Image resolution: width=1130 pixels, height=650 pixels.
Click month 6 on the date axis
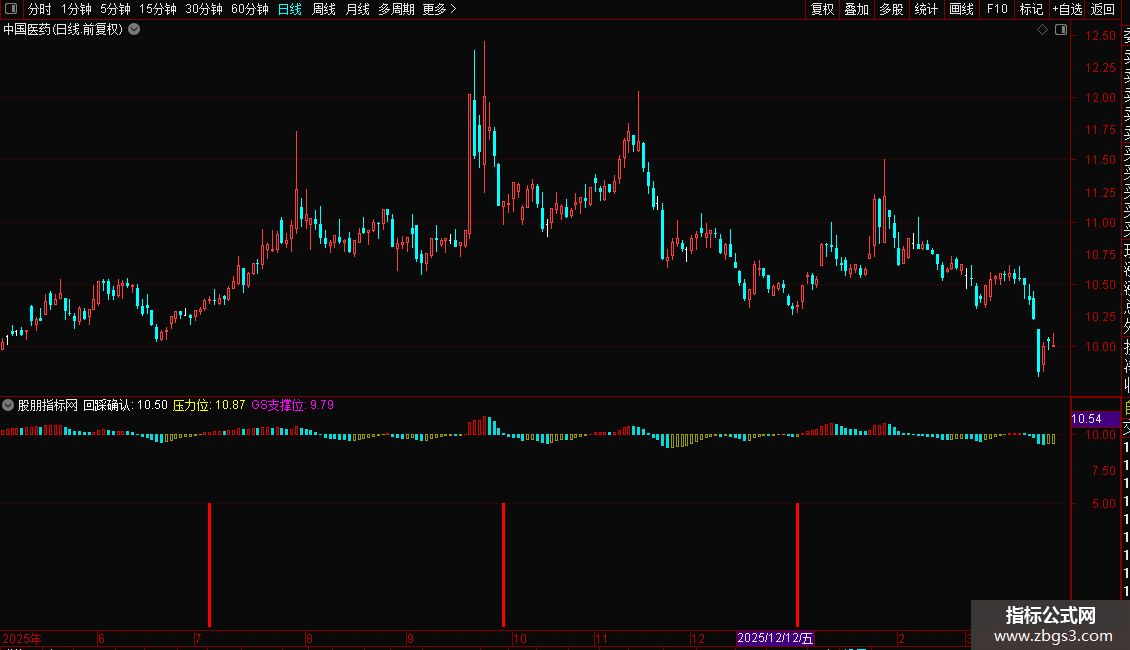tap(102, 638)
